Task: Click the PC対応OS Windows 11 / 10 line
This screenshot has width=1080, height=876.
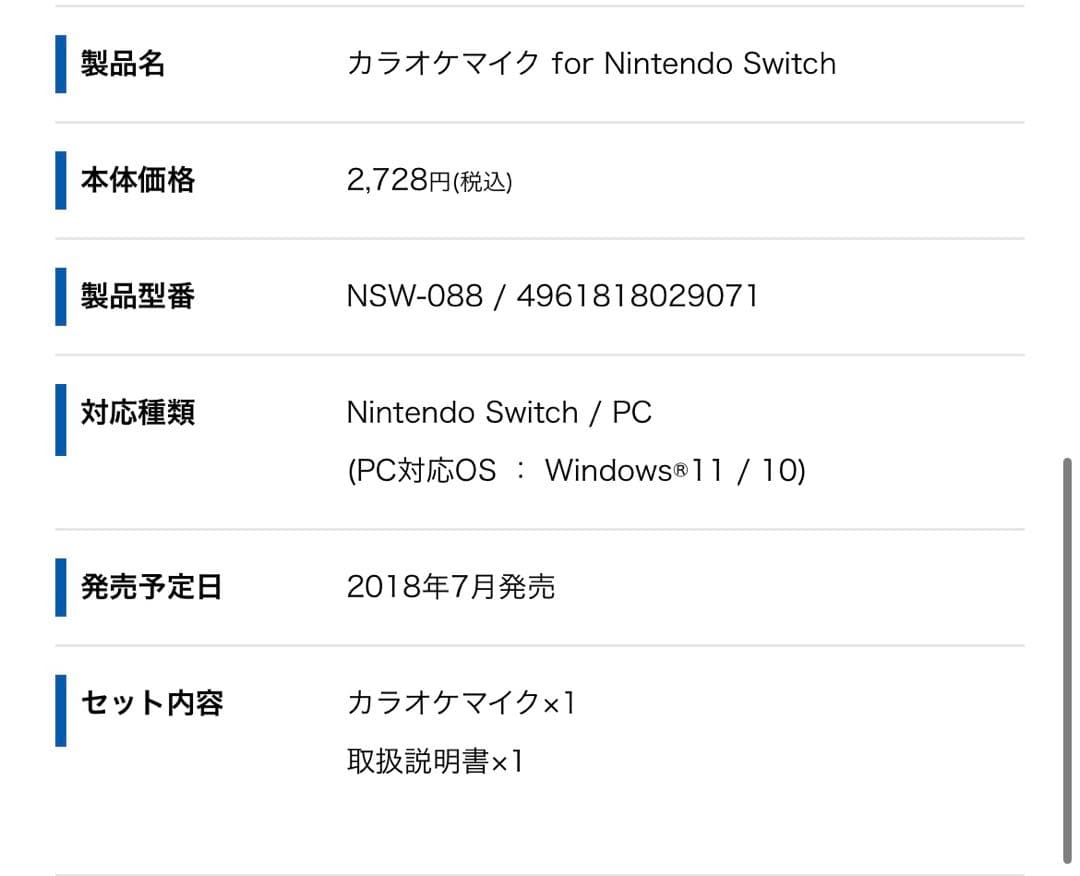Action: point(576,471)
